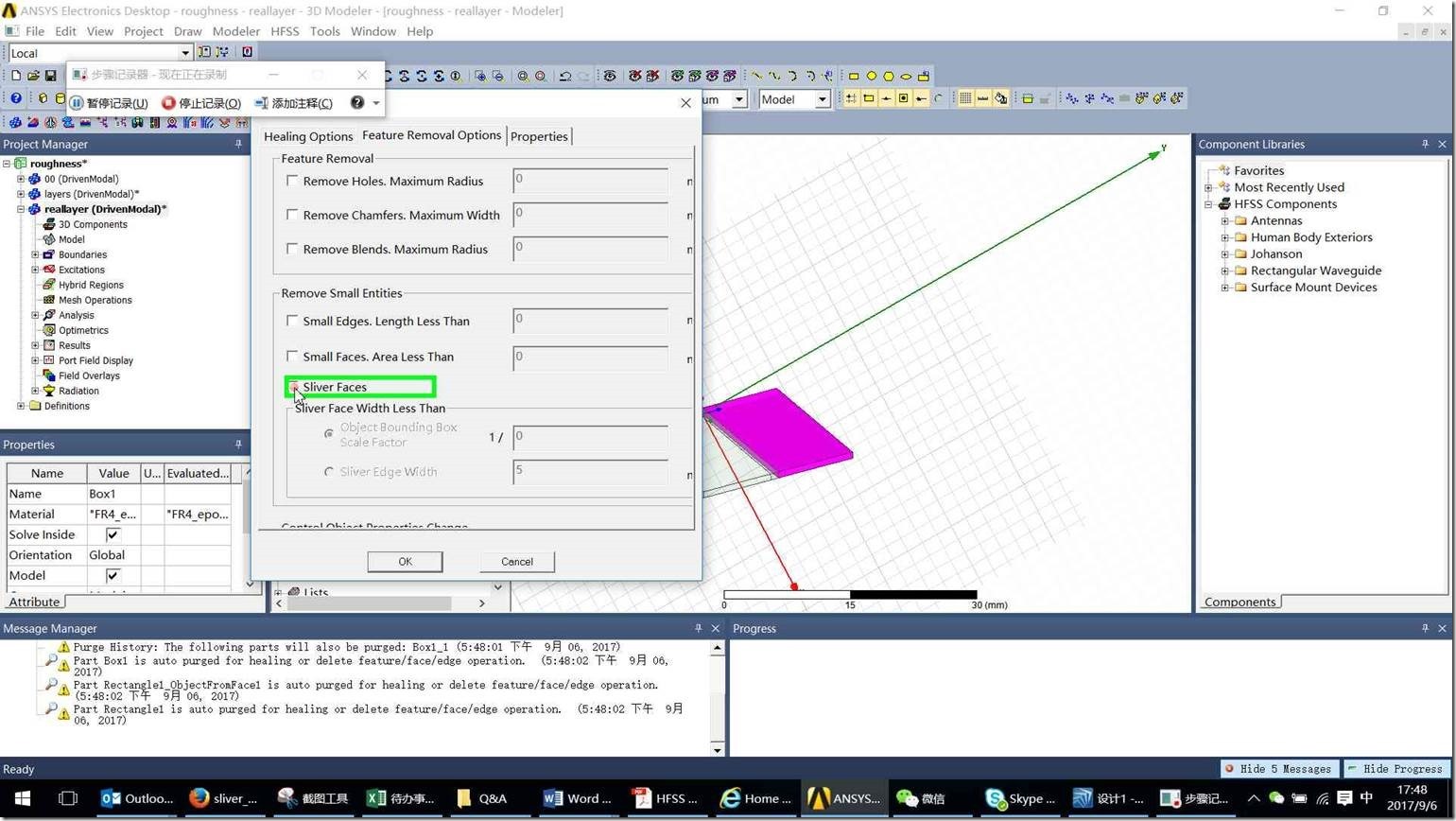
Task: Switch to Healing Options tab
Action: coord(308,136)
